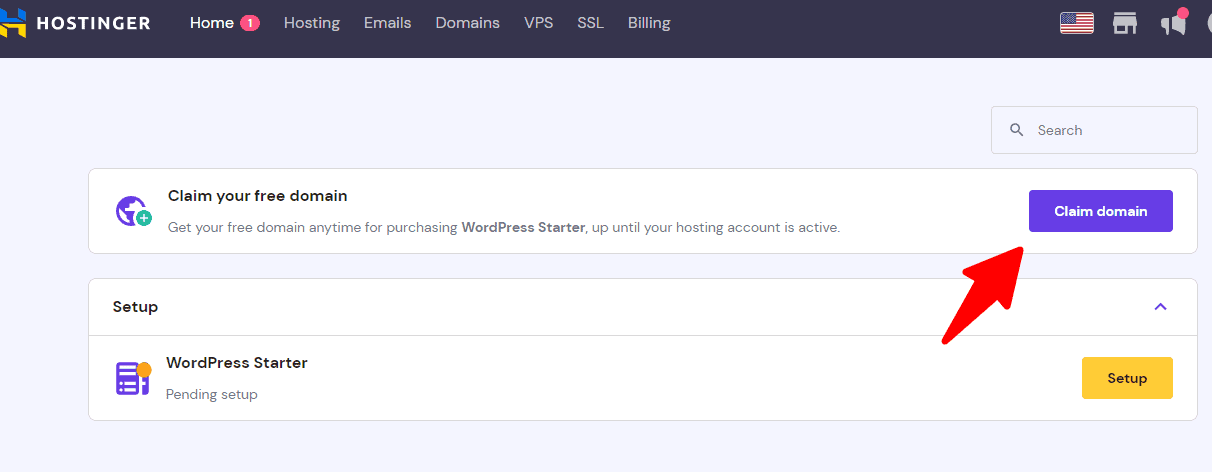Viewport: 1212px width, 472px height.
Task: Go to the Home tab
Action: 212,23
